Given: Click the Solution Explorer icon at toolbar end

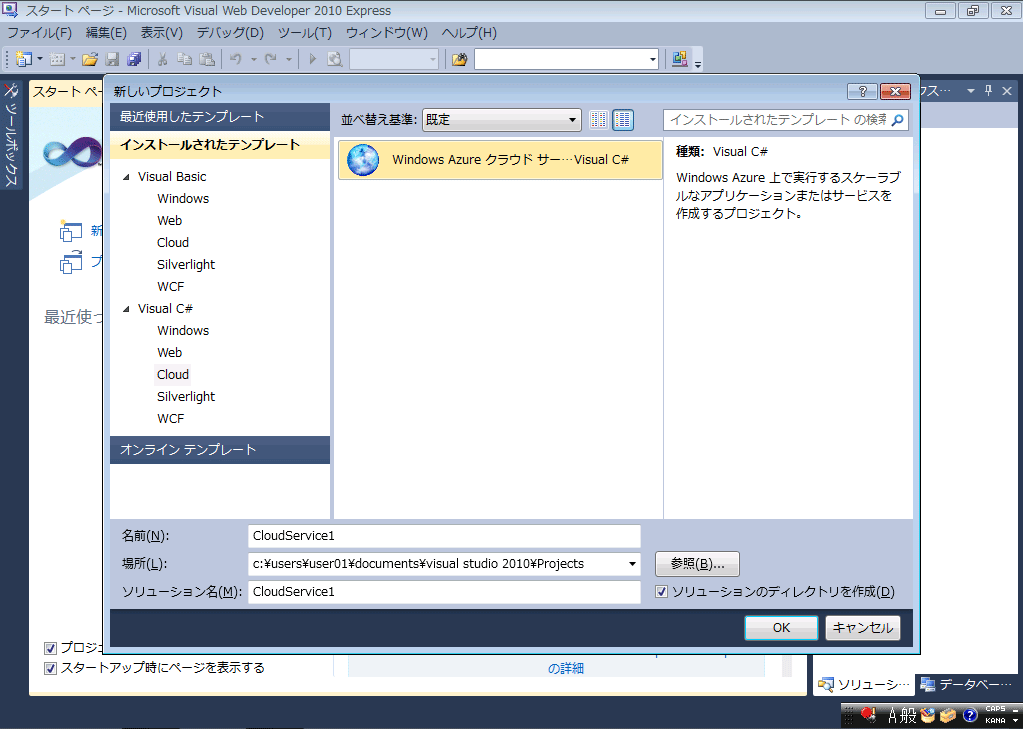Looking at the screenshot, I should click(679, 59).
